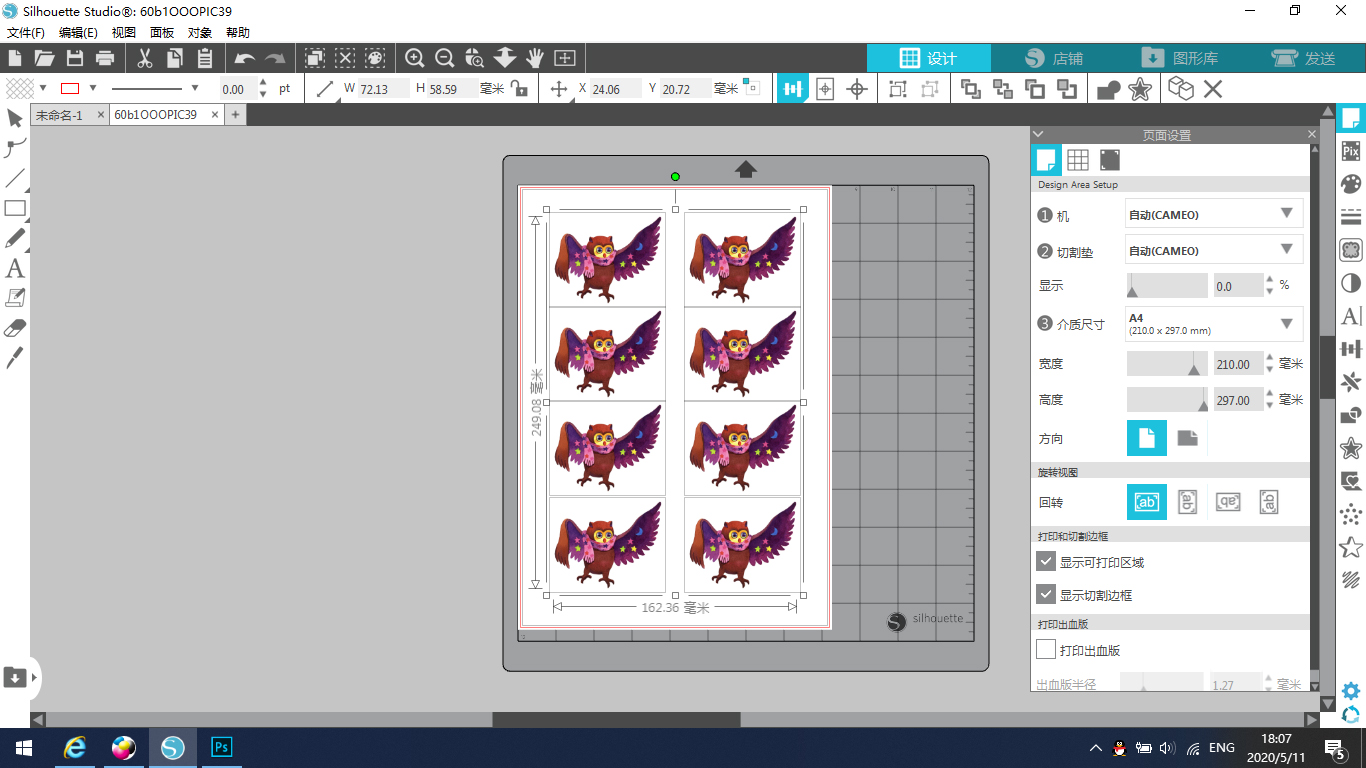
Task: Click the 宽度 210.00 input field
Action: 1238,364
